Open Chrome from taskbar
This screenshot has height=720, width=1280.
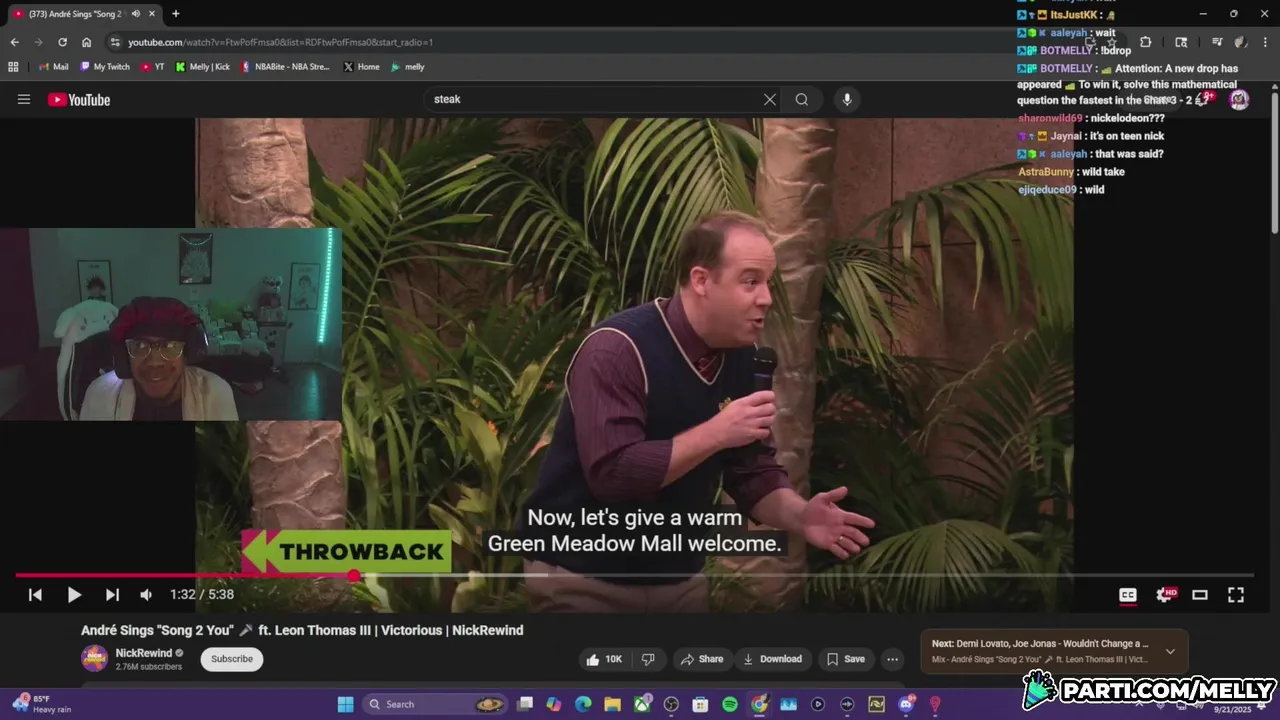coord(759,704)
